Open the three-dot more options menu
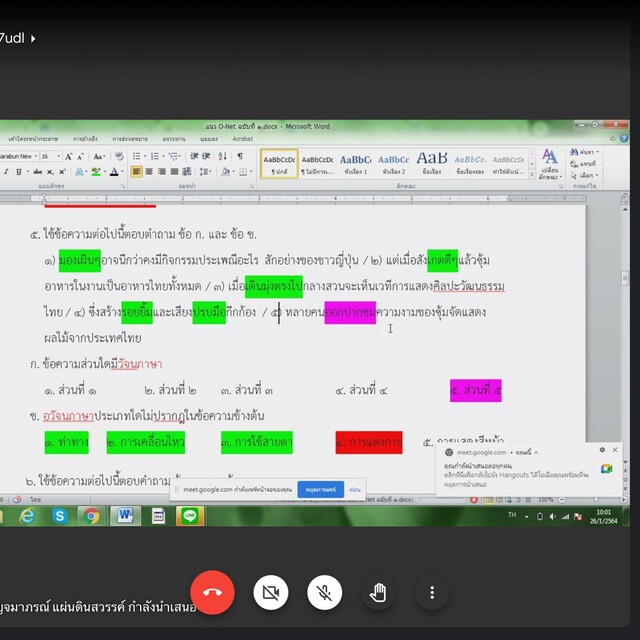Viewport: 640px width, 640px height. click(x=432, y=592)
